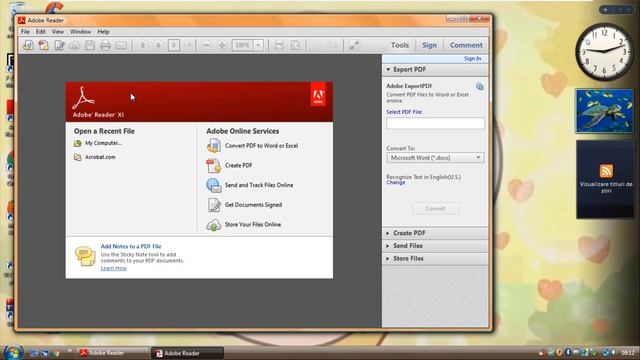This screenshot has height=360, width=640.
Task: Click the page number field in toolbar
Action: click(x=173, y=45)
